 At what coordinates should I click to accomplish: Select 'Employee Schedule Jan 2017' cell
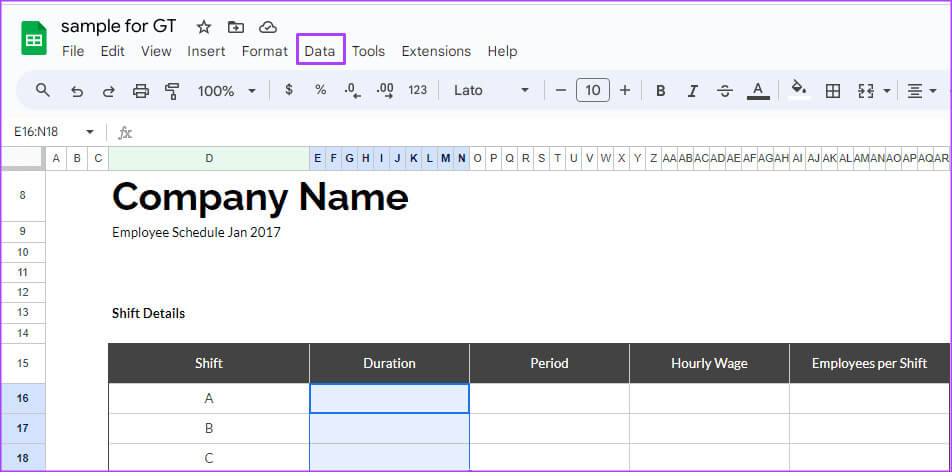coord(196,232)
